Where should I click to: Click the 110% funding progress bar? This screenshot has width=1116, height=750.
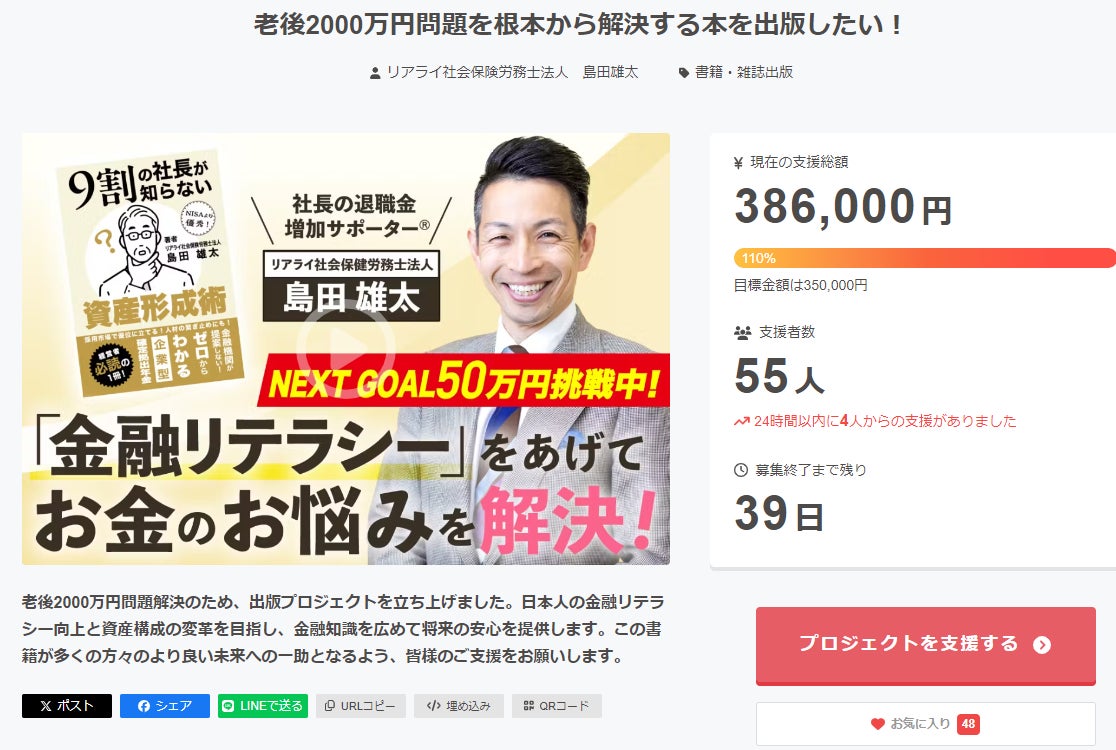point(925,258)
